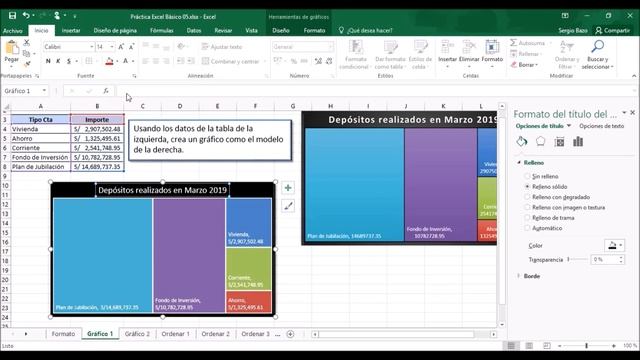Open the Archivo menu
640x360 pixels.
pyautogui.click(x=13, y=31)
